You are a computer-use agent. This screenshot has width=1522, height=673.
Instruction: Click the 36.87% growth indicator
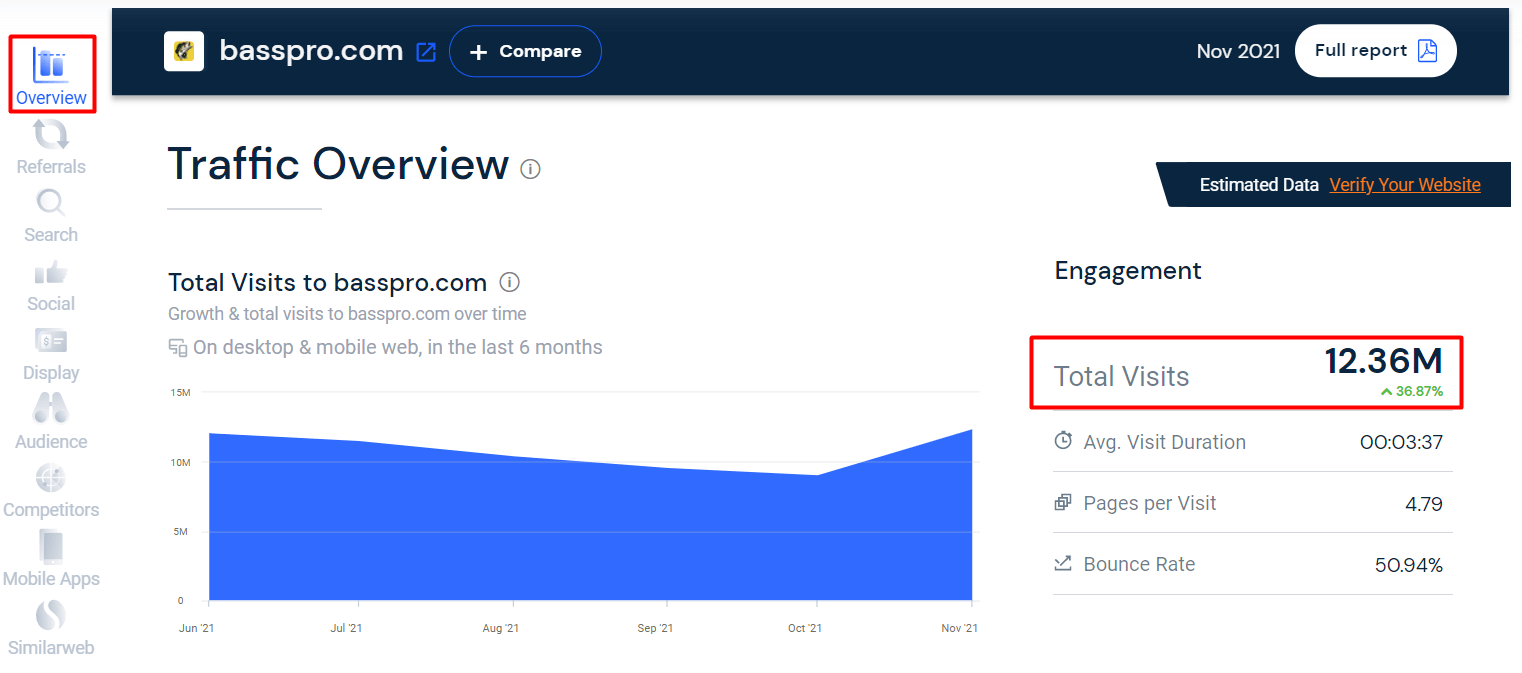1411,392
